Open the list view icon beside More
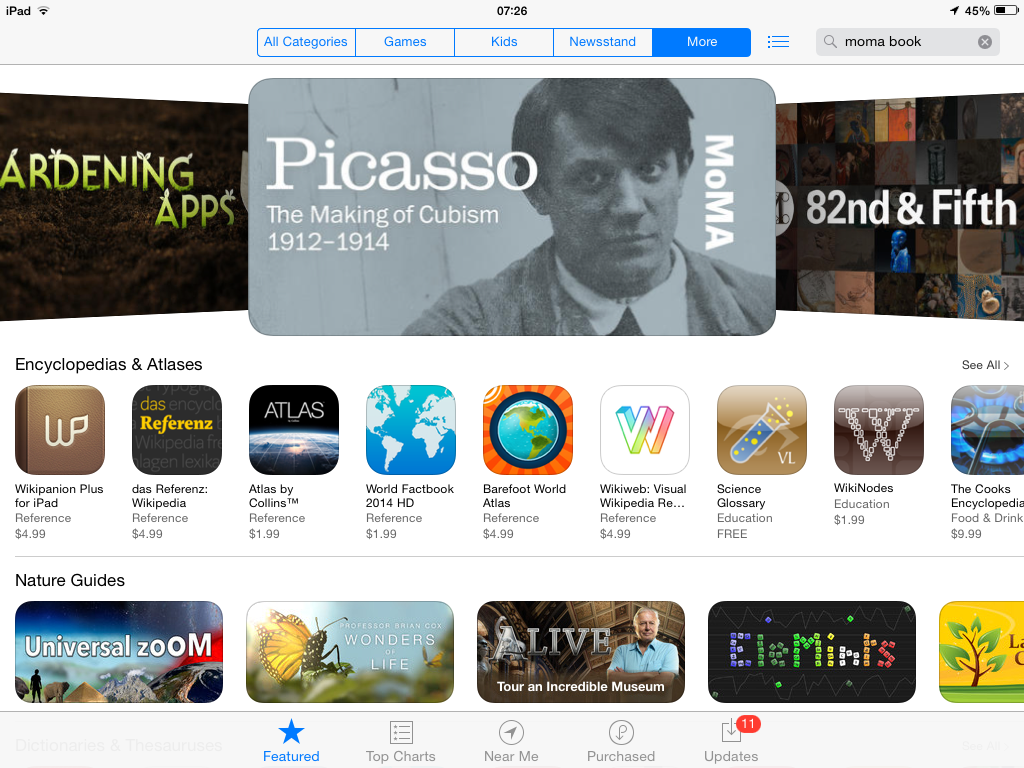The height and width of the screenshot is (768, 1024). 778,42
